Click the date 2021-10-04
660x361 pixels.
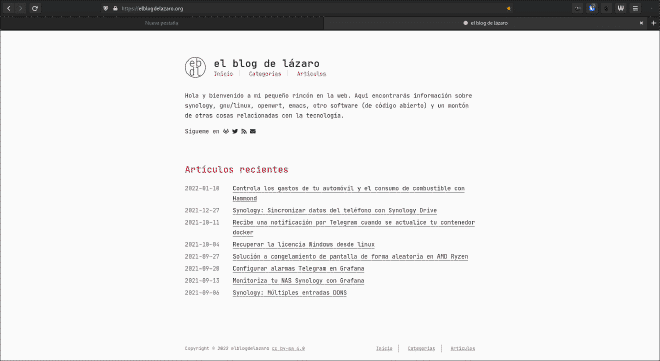click(x=202, y=244)
